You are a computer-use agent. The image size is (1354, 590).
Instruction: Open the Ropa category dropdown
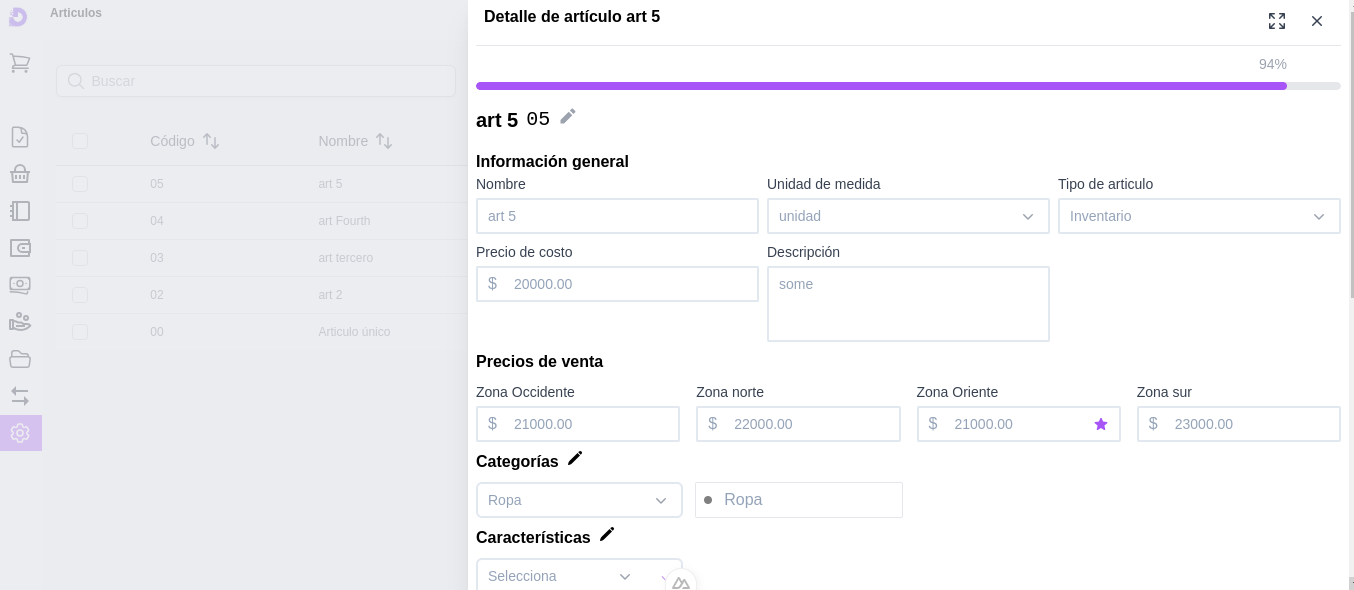(x=579, y=500)
